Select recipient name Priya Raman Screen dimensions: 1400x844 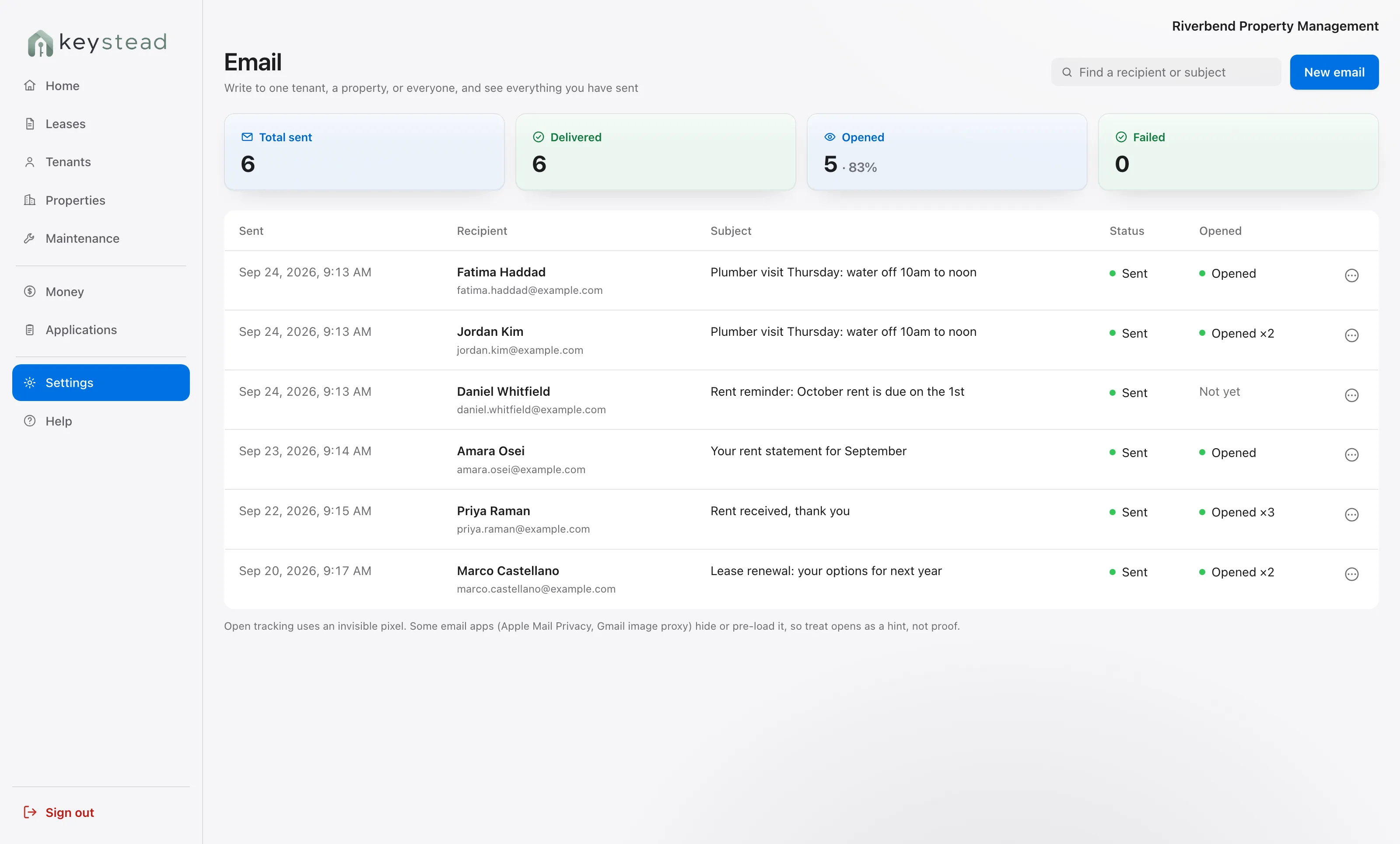click(493, 511)
